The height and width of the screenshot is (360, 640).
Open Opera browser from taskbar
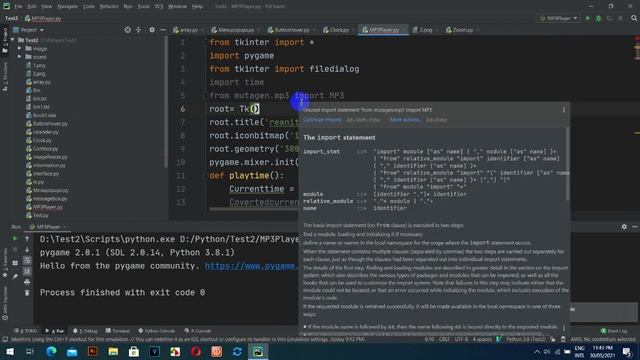(x=196, y=351)
